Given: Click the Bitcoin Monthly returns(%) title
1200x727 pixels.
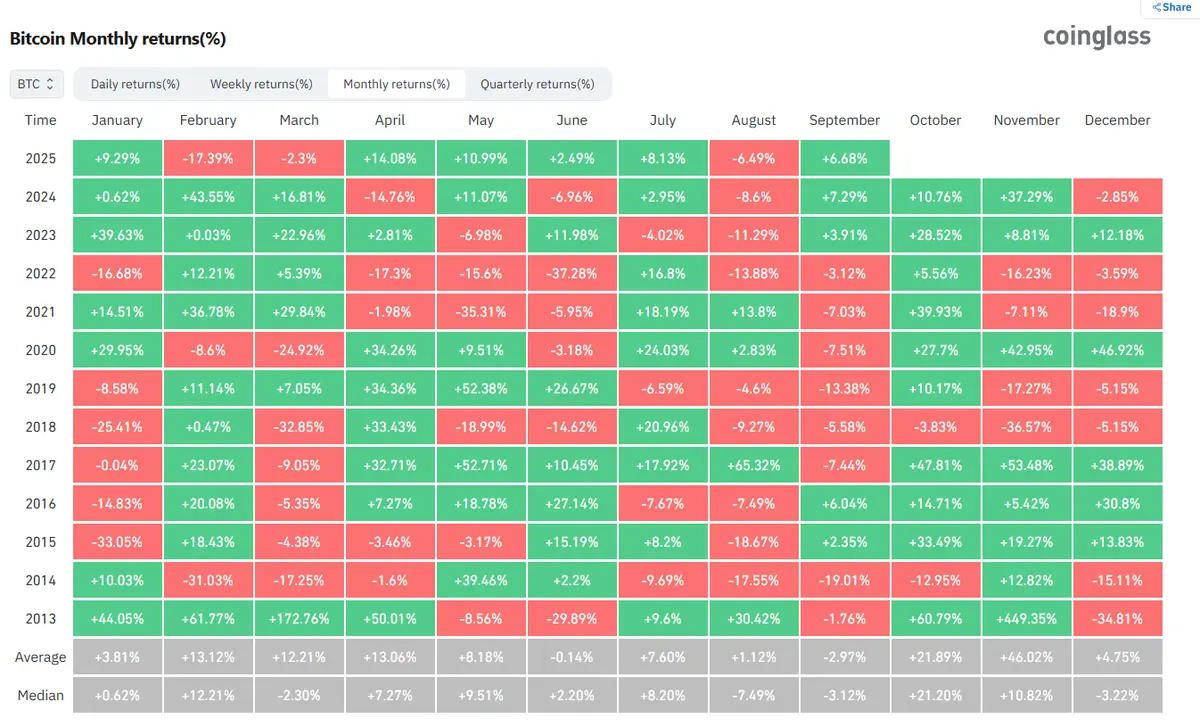Looking at the screenshot, I should (x=118, y=39).
